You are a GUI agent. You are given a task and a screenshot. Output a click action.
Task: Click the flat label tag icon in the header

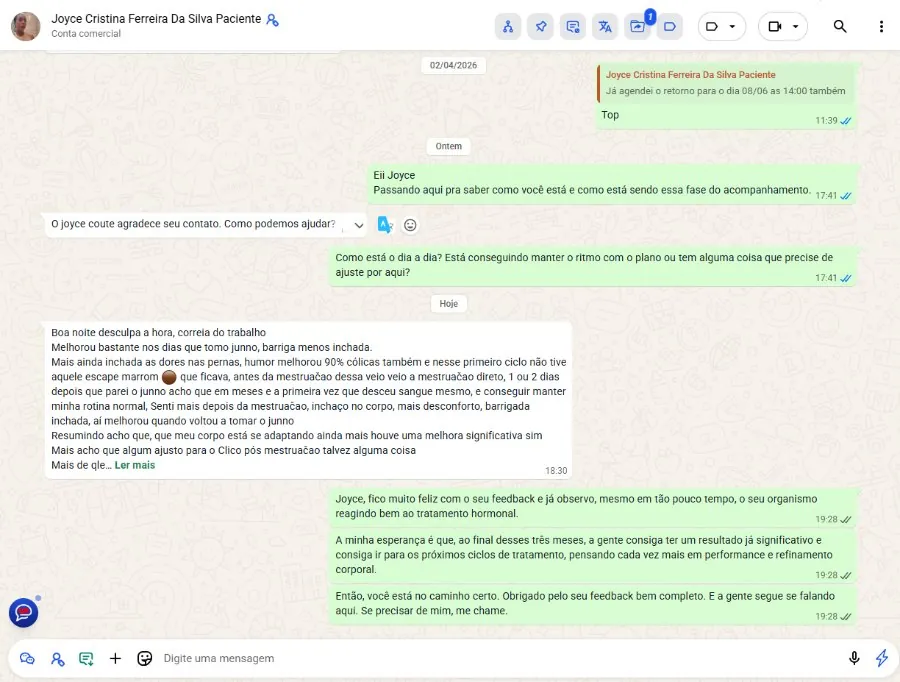(669, 26)
